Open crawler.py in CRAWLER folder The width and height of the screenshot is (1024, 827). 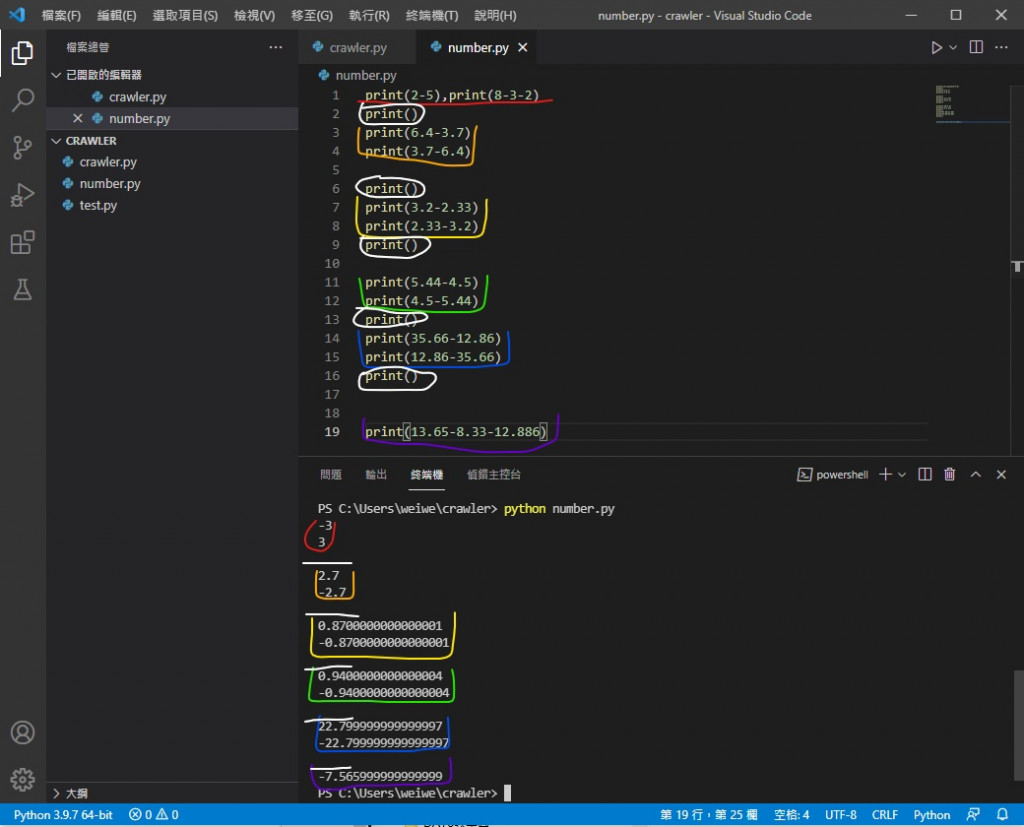click(108, 162)
